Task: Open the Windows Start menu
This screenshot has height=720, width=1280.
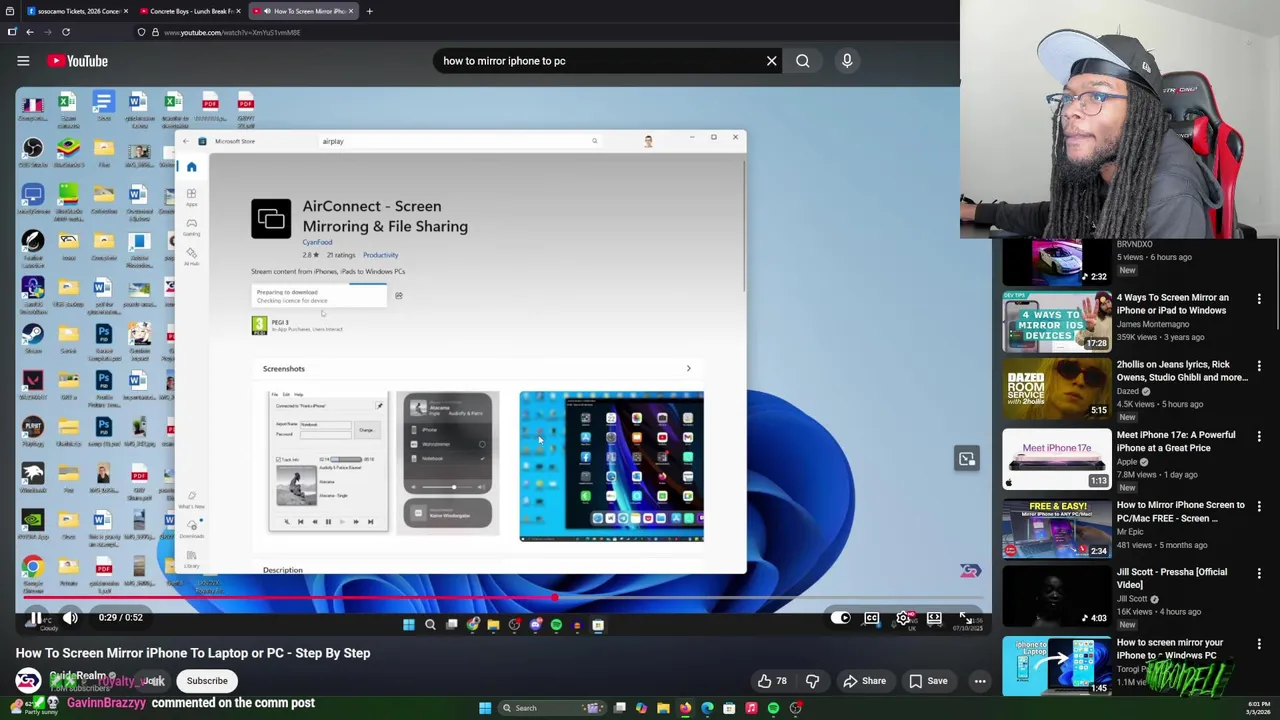Action: coord(485,708)
